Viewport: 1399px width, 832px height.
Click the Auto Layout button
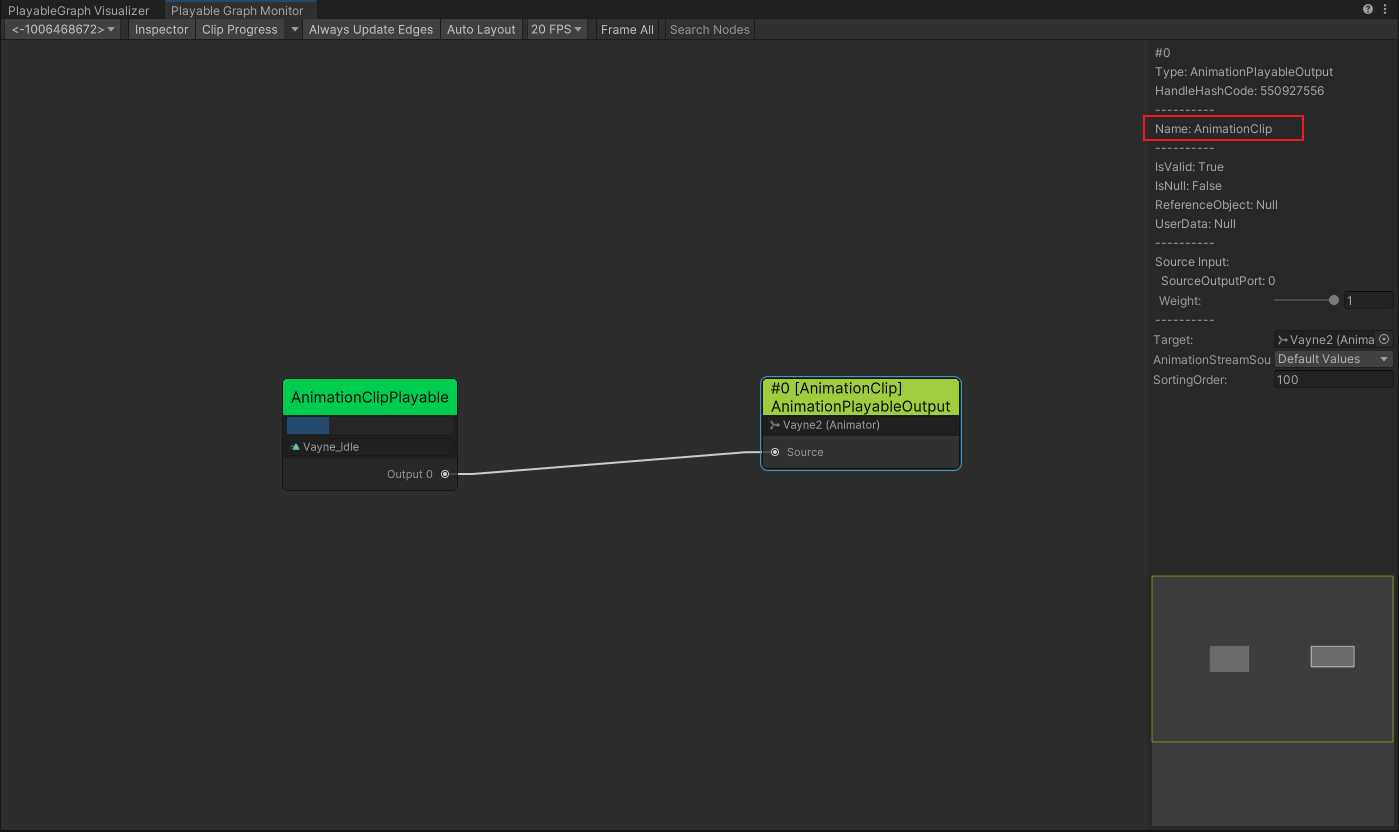point(481,29)
